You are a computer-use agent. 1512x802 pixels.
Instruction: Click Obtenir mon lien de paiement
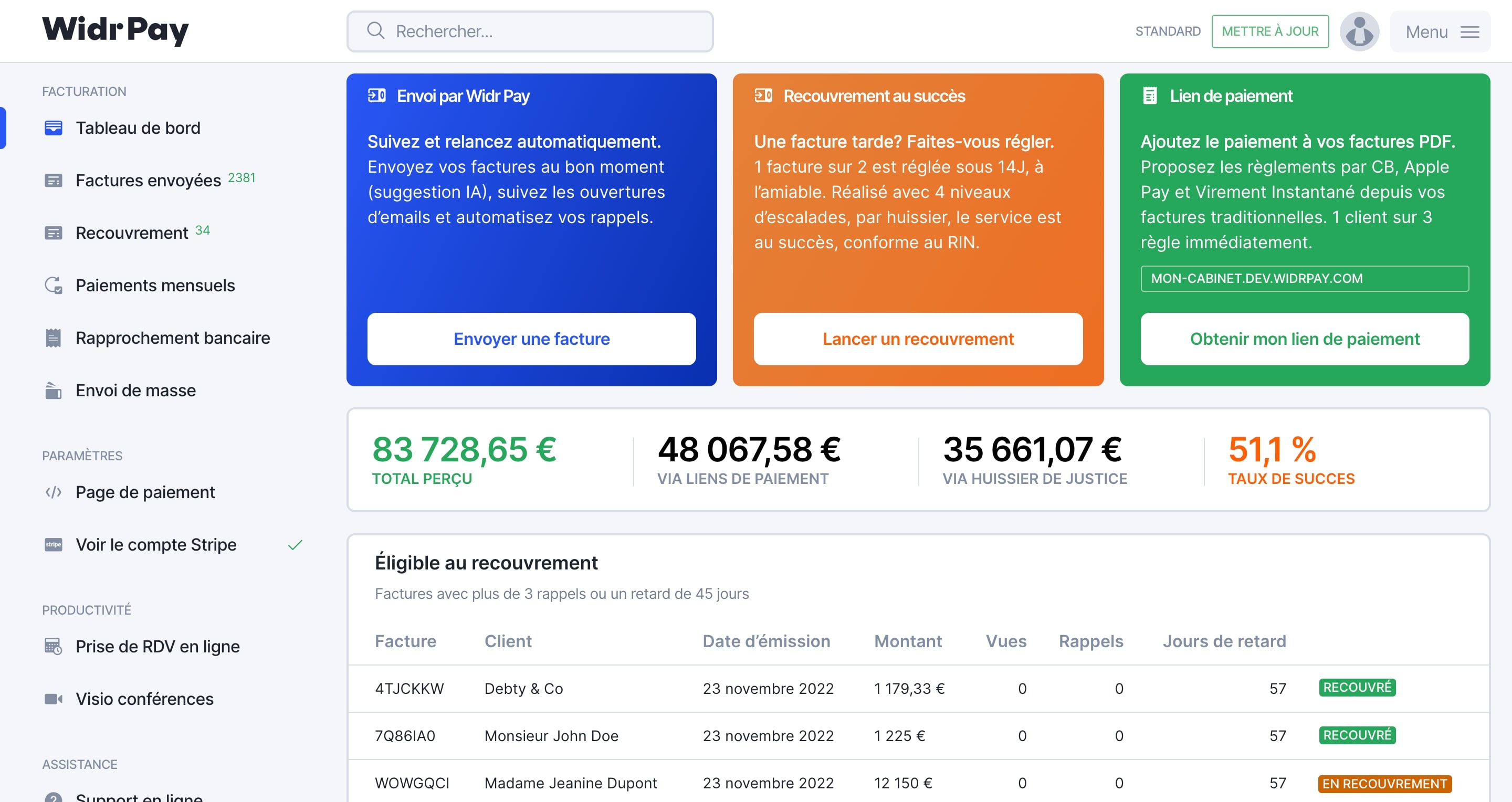coord(1305,339)
